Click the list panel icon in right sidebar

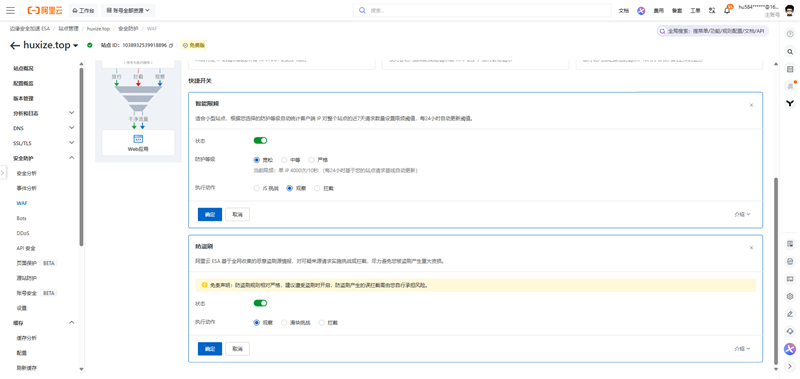click(790, 69)
